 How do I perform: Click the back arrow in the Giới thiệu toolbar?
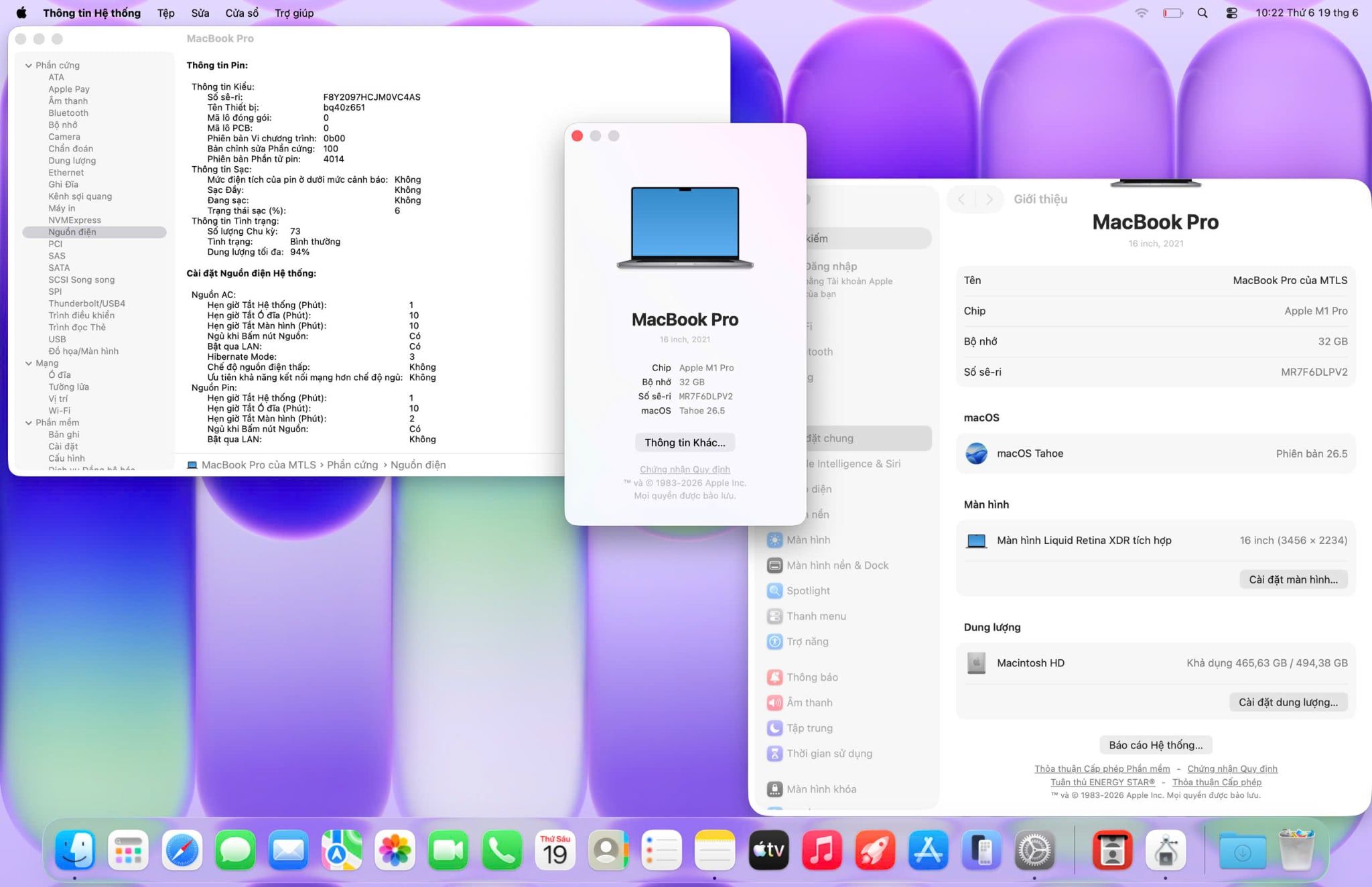click(962, 199)
